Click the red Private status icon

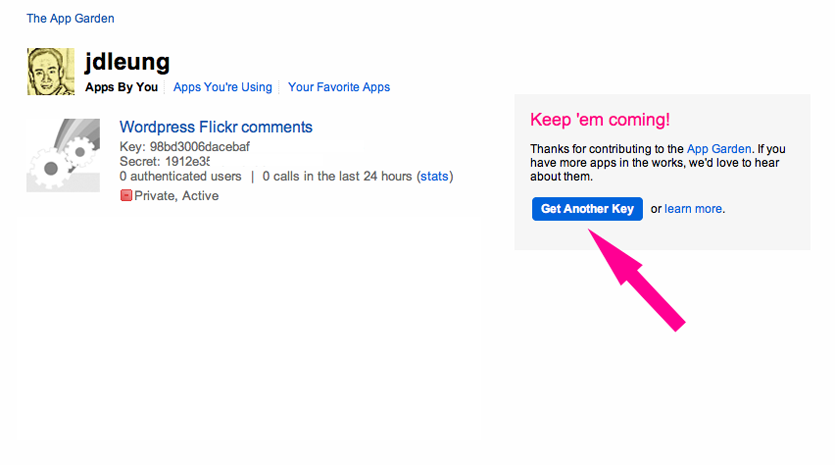126,195
